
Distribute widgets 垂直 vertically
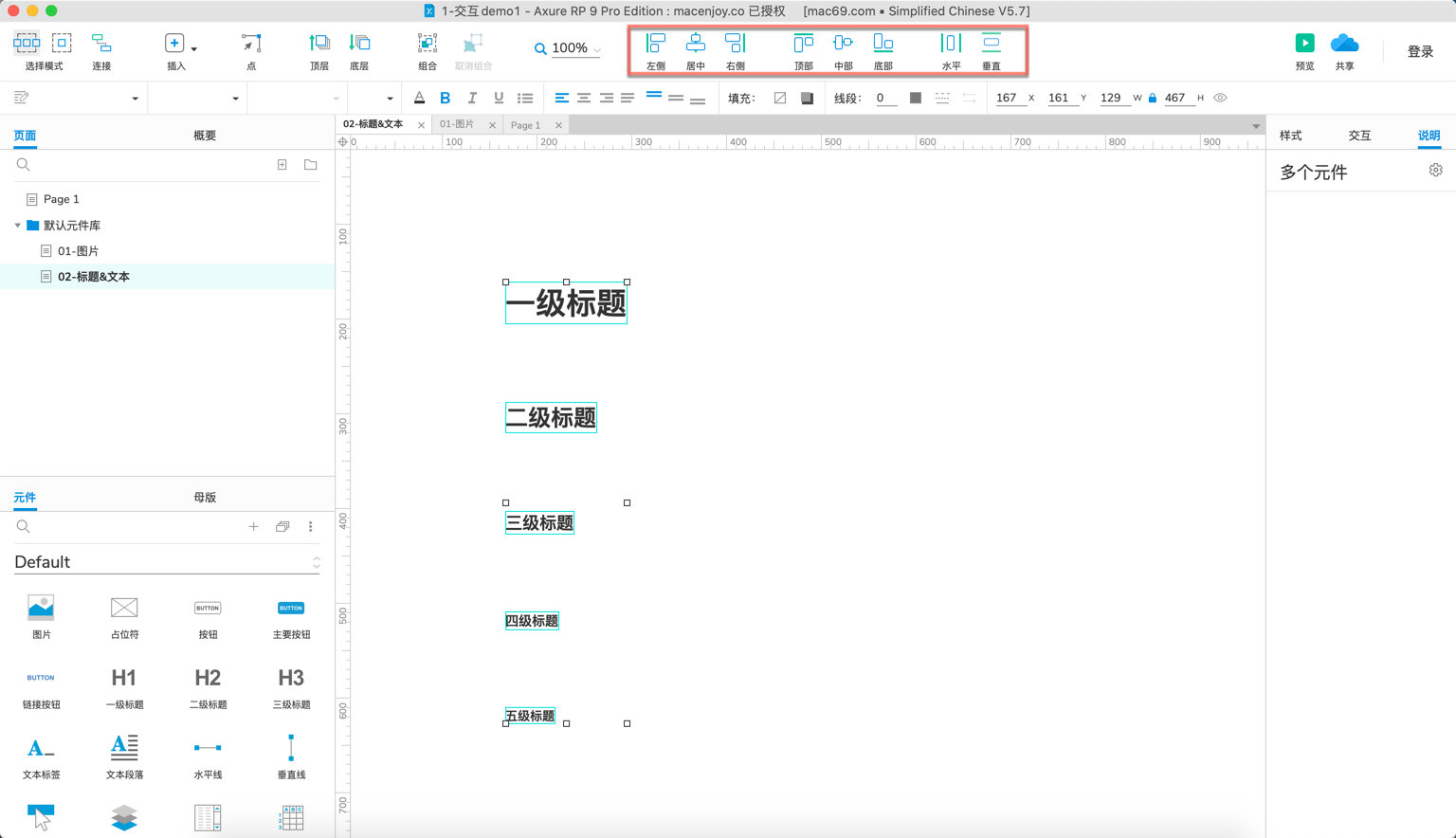pos(992,51)
